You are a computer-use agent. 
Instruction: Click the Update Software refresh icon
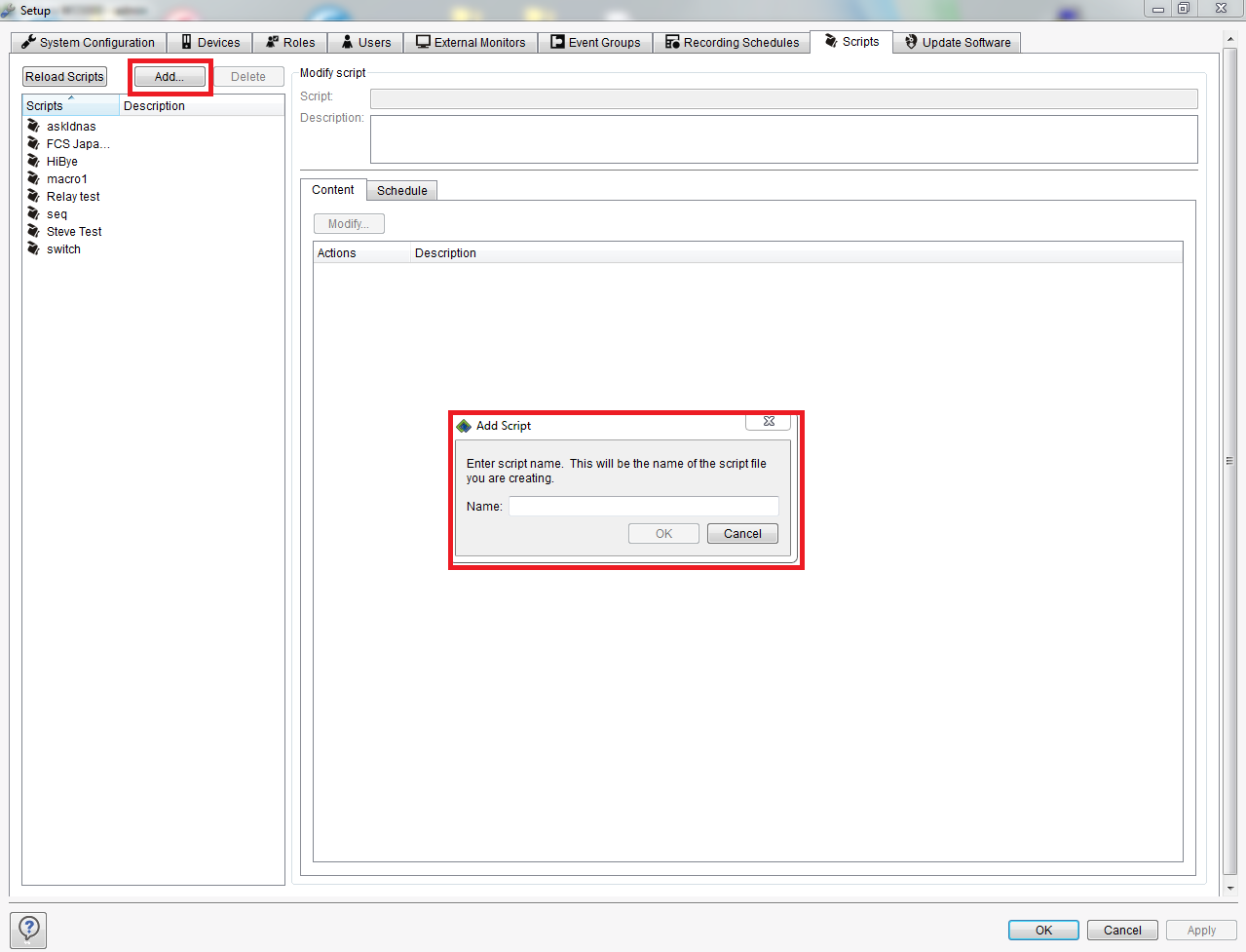pyautogui.click(x=910, y=42)
